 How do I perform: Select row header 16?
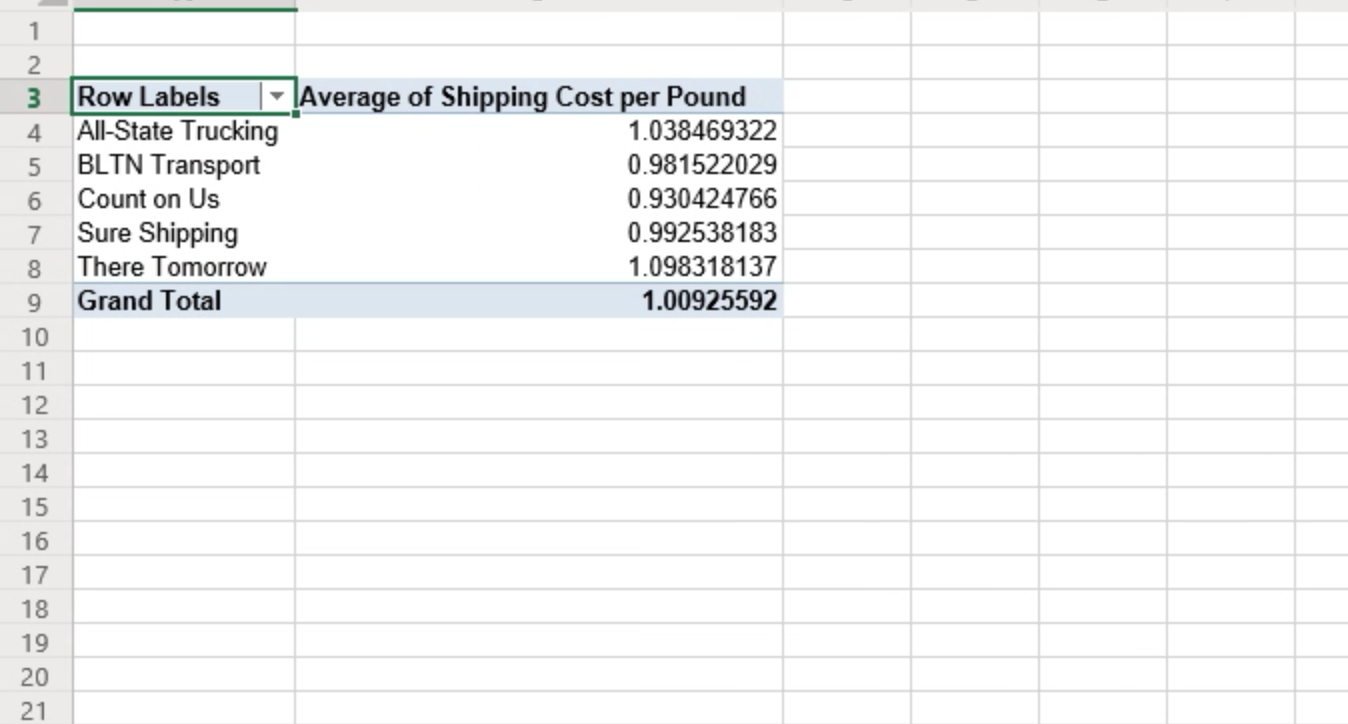click(x=36, y=540)
